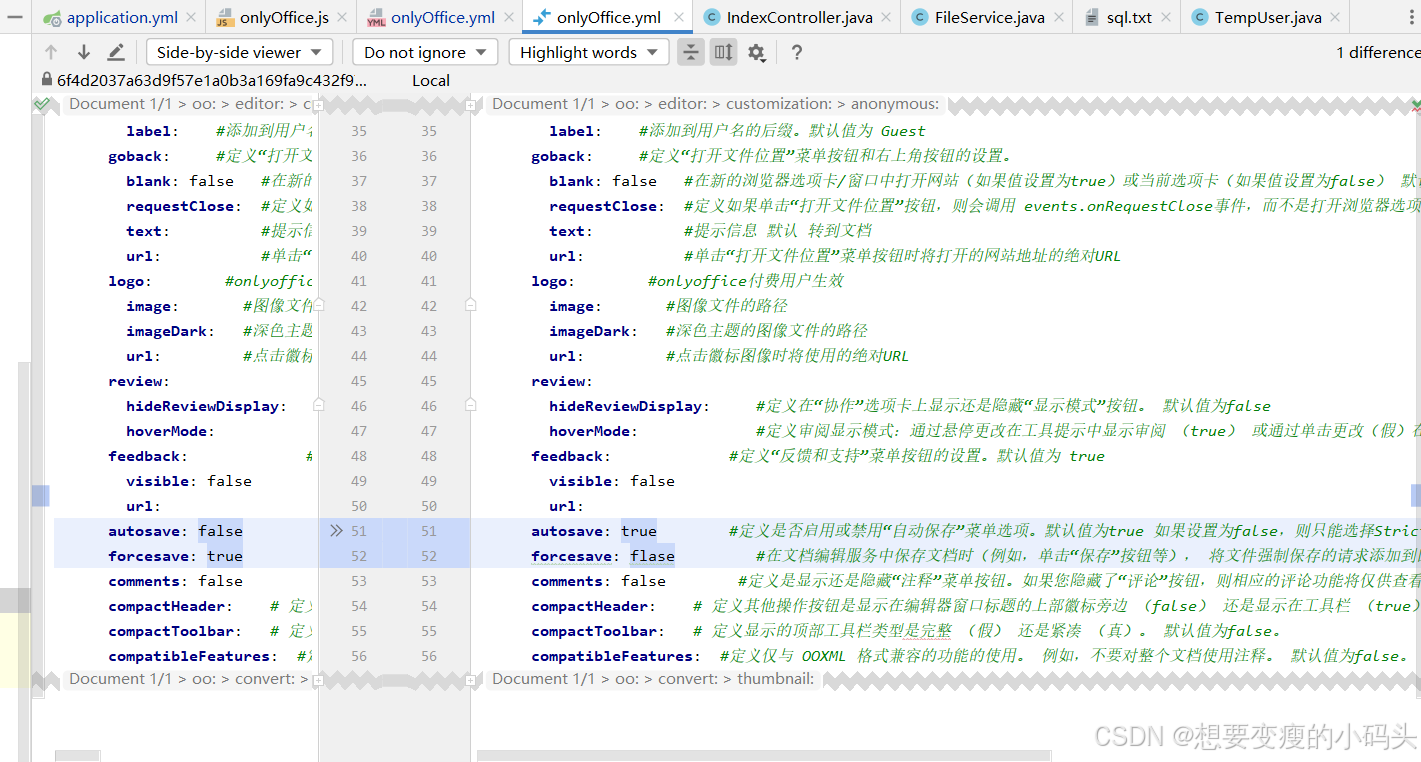The width and height of the screenshot is (1421, 762).
Task: Toggle synchronized scrolling icon
Action: [723, 52]
